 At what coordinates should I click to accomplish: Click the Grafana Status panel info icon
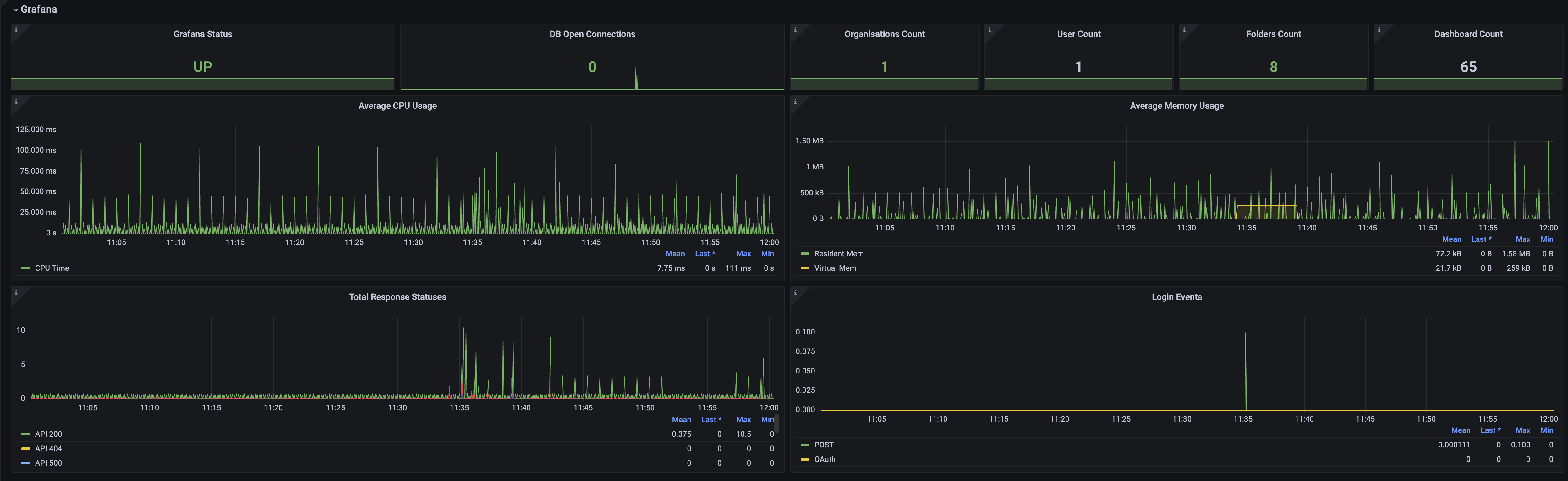[16, 30]
